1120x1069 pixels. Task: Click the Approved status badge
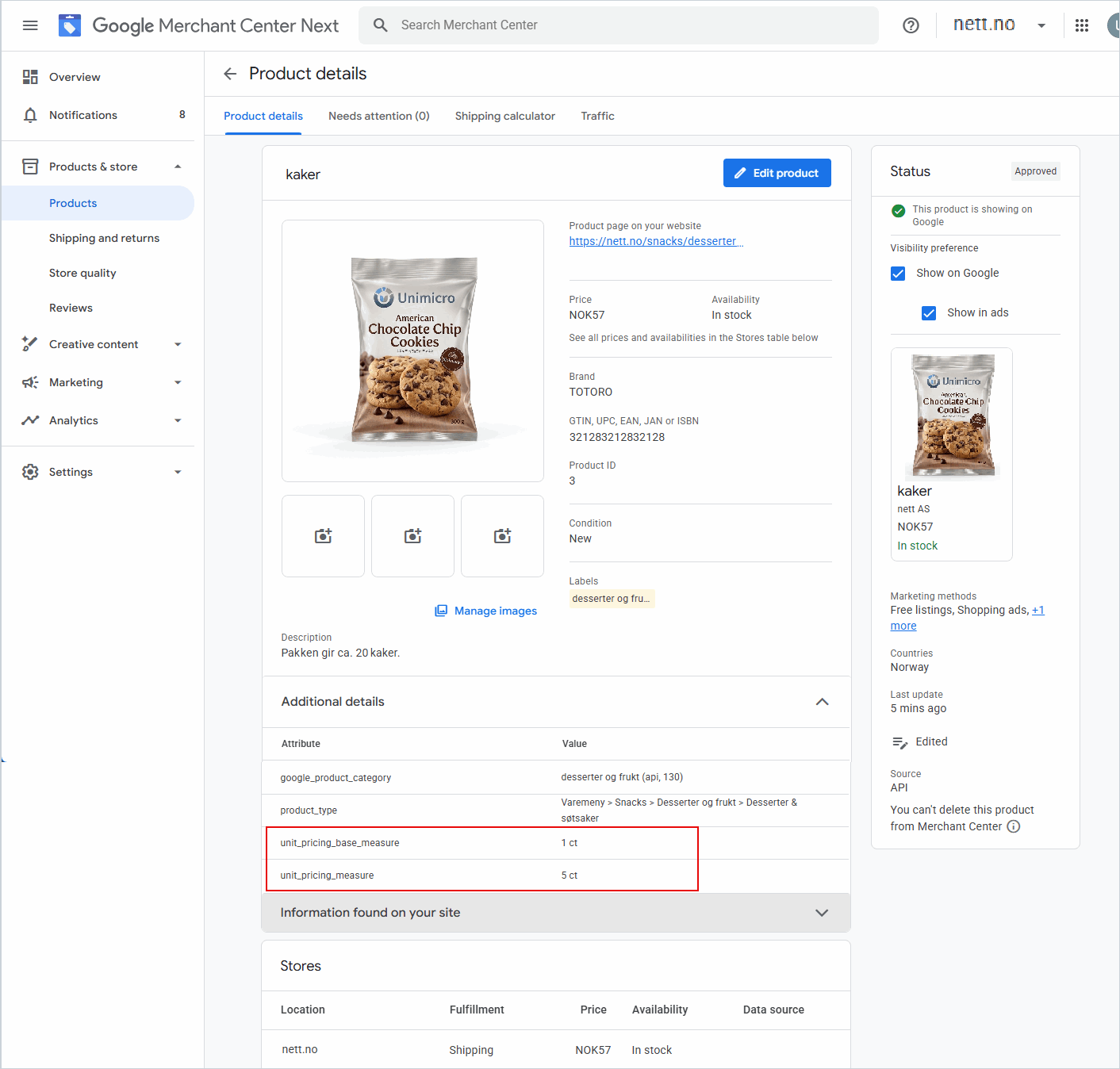[x=1035, y=171]
